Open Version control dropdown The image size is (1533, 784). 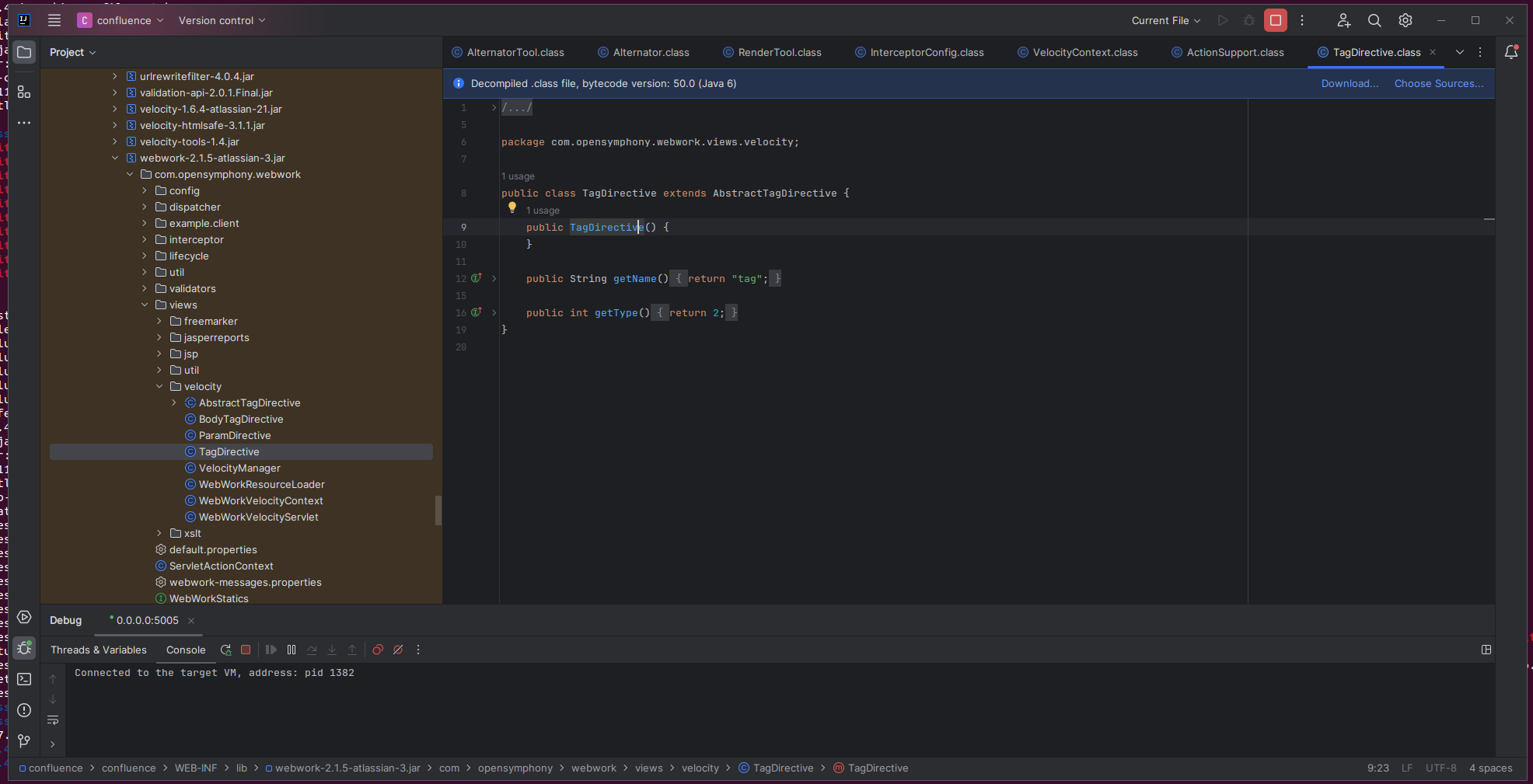click(x=222, y=20)
